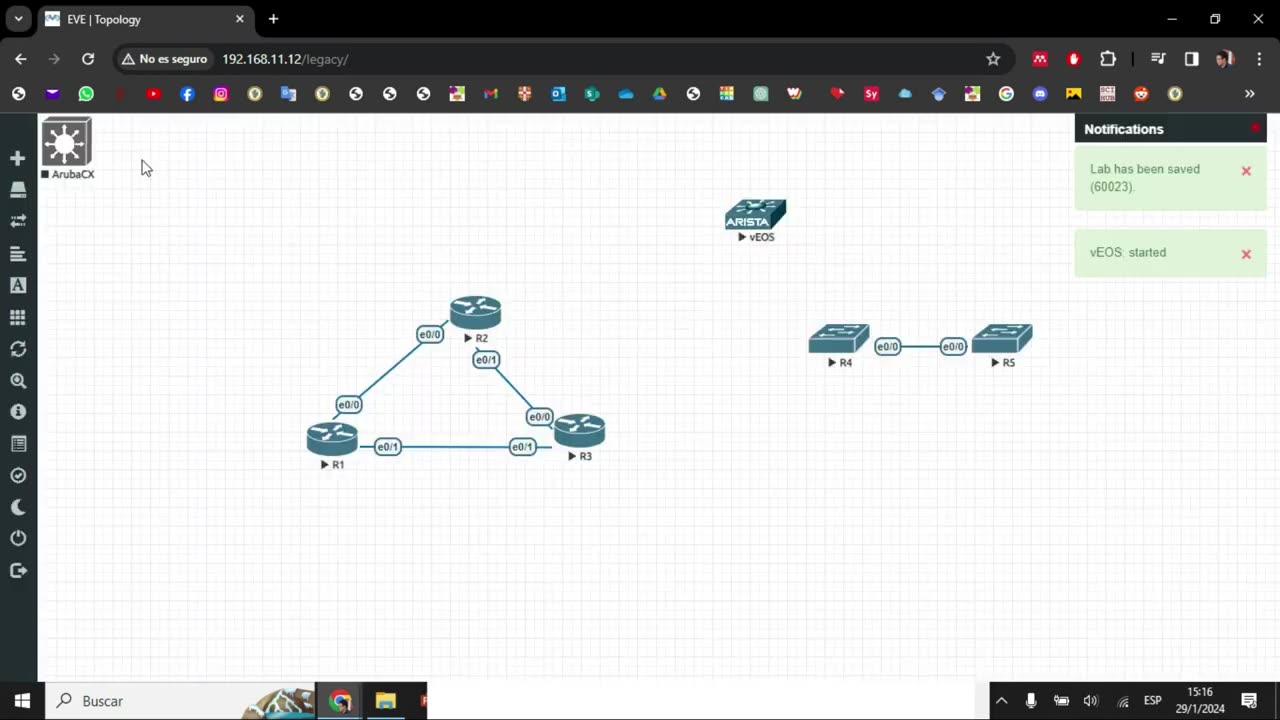Toggle night mode moon icon

[17, 507]
